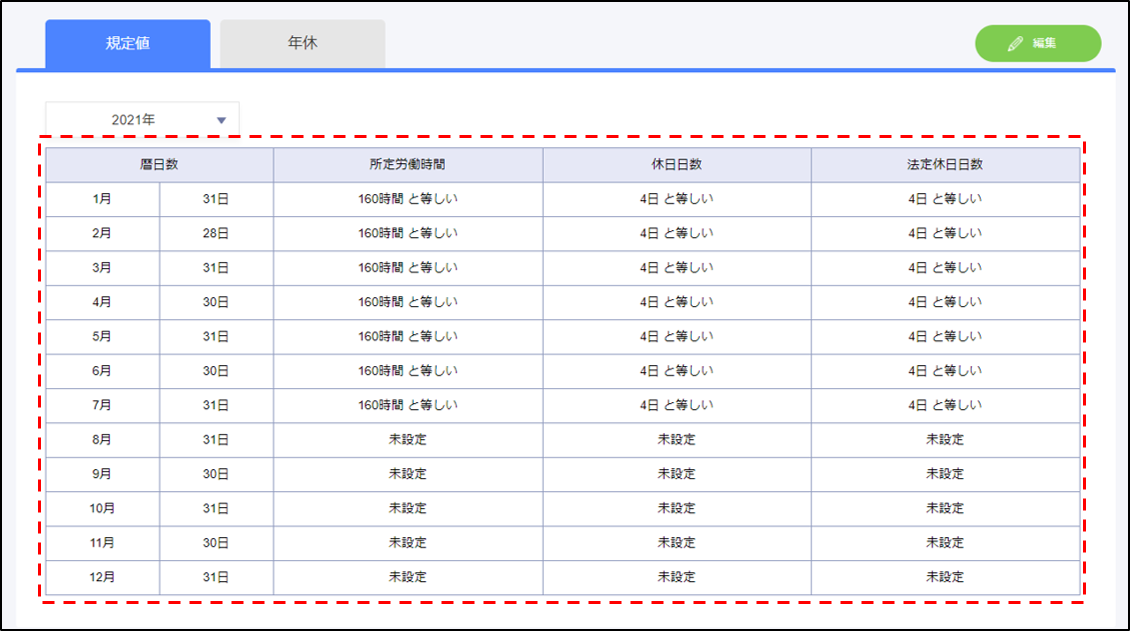
Task: Switch to the 規定値 tab
Action: click(x=128, y=44)
